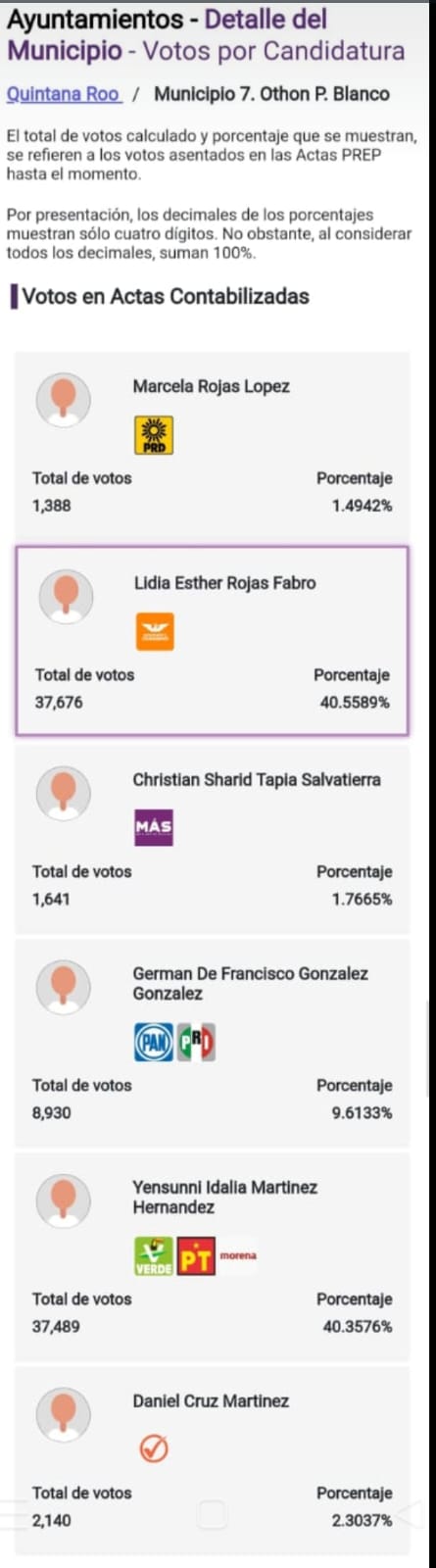Click the purple MÁS party logo

point(154,827)
